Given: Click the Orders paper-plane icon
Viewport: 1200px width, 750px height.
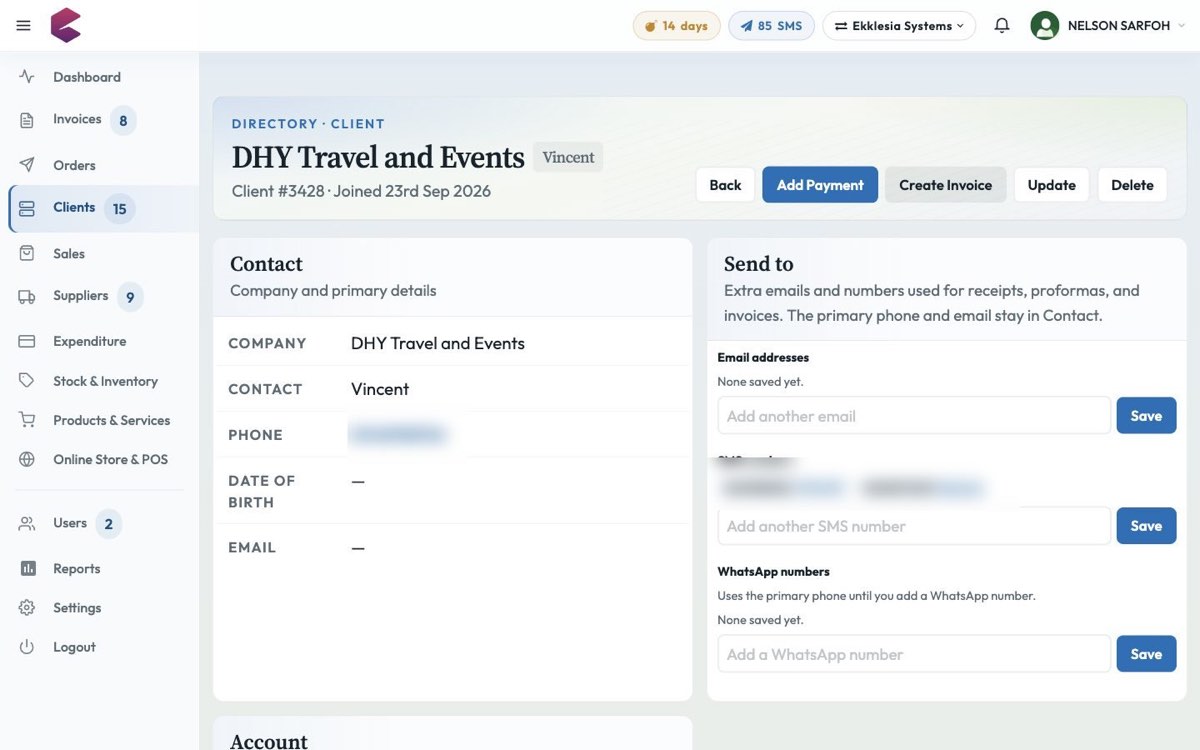Looking at the screenshot, I should pyautogui.click(x=27, y=165).
